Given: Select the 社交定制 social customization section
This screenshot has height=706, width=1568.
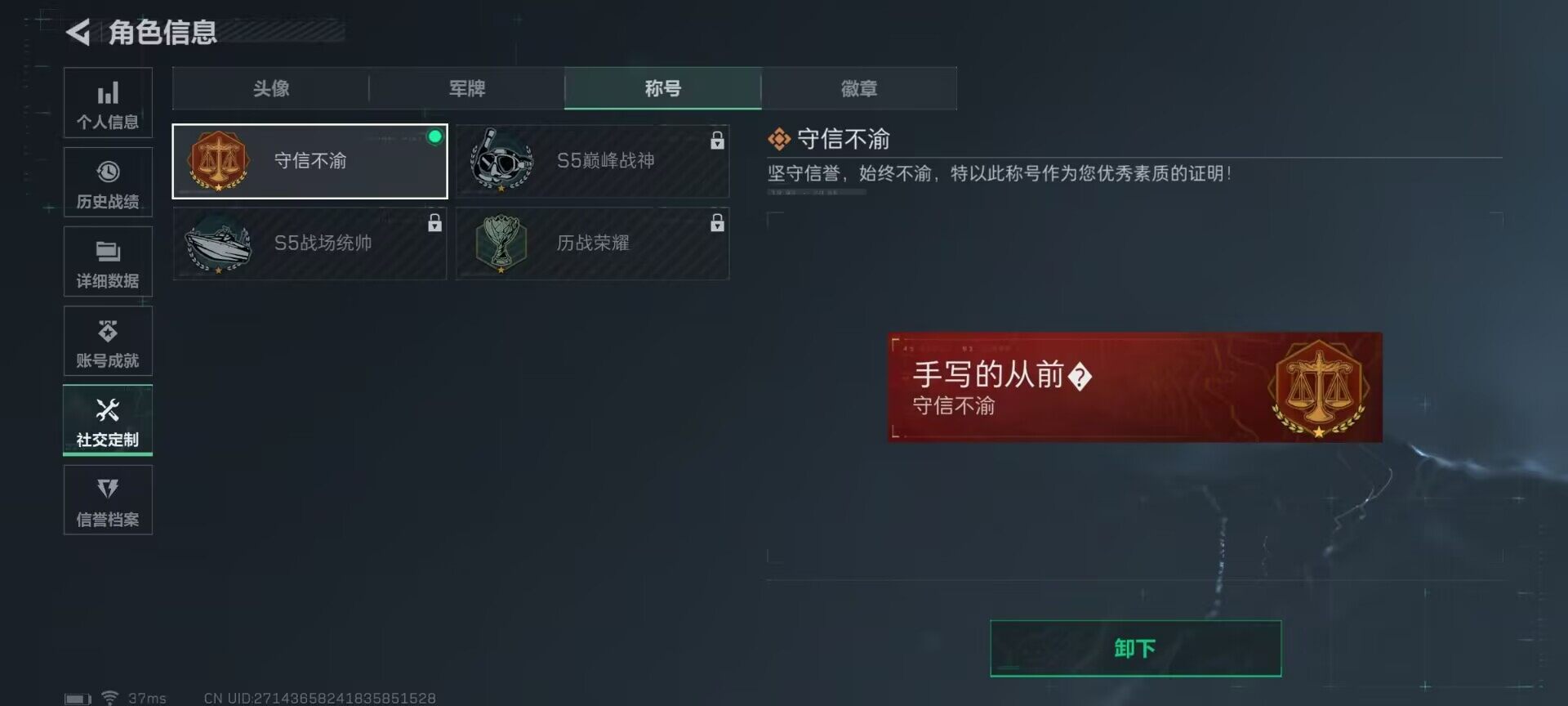Looking at the screenshot, I should (108, 420).
